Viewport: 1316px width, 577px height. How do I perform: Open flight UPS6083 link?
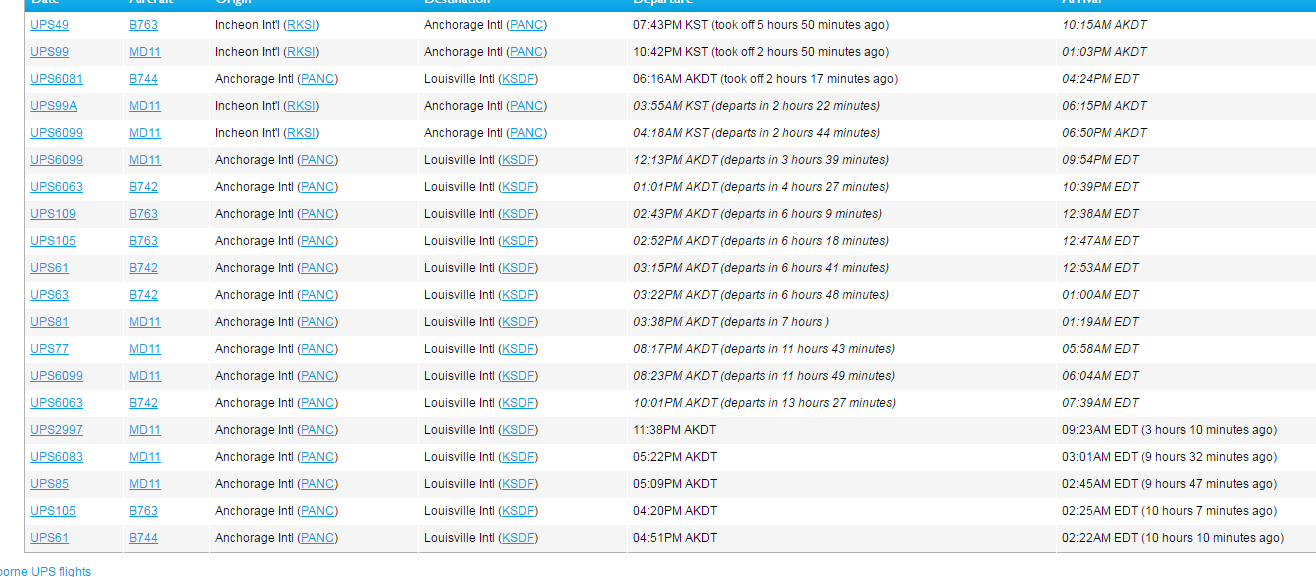pyautogui.click(x=56, y=457)
